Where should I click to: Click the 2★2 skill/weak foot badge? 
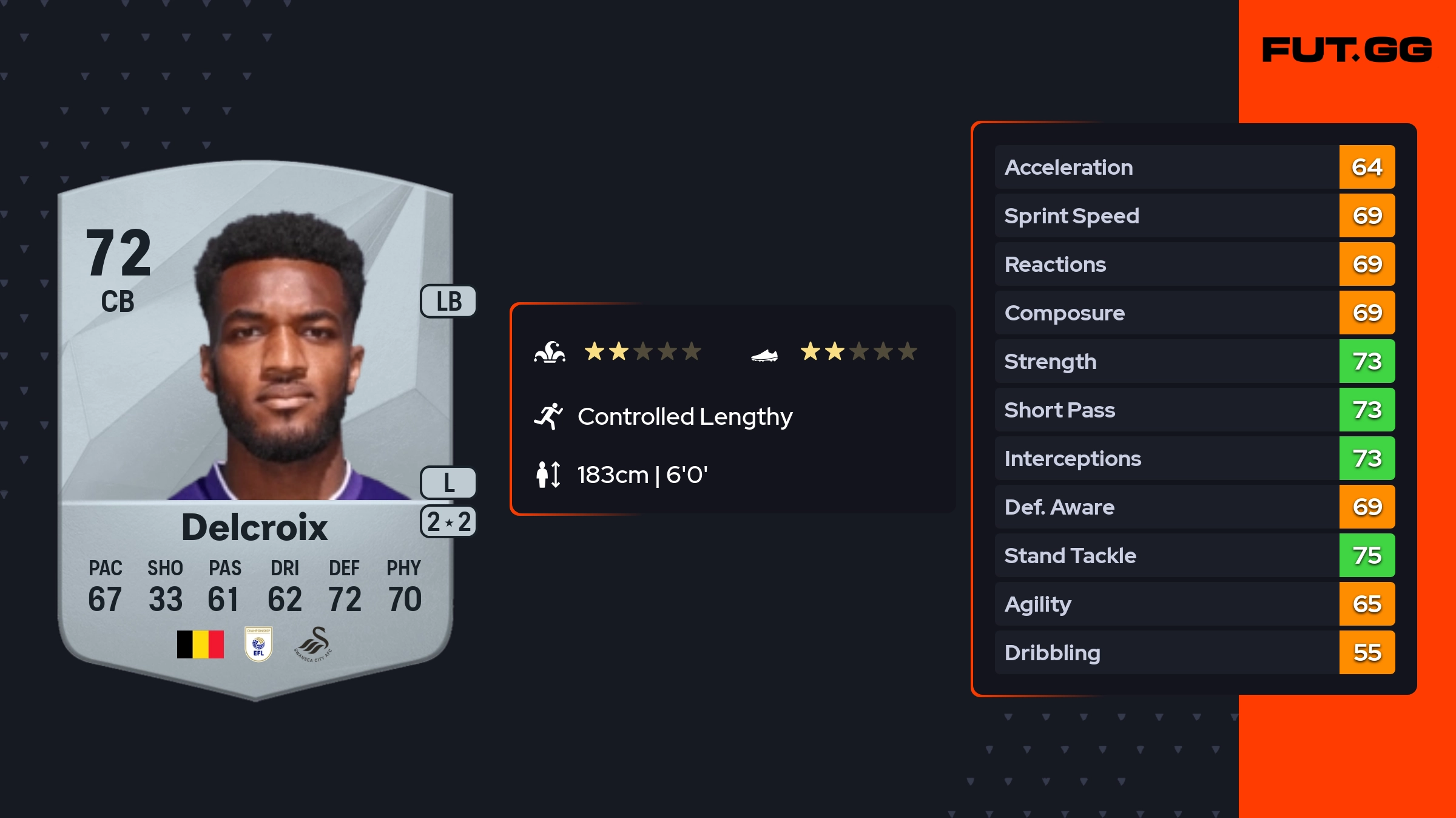449,522
